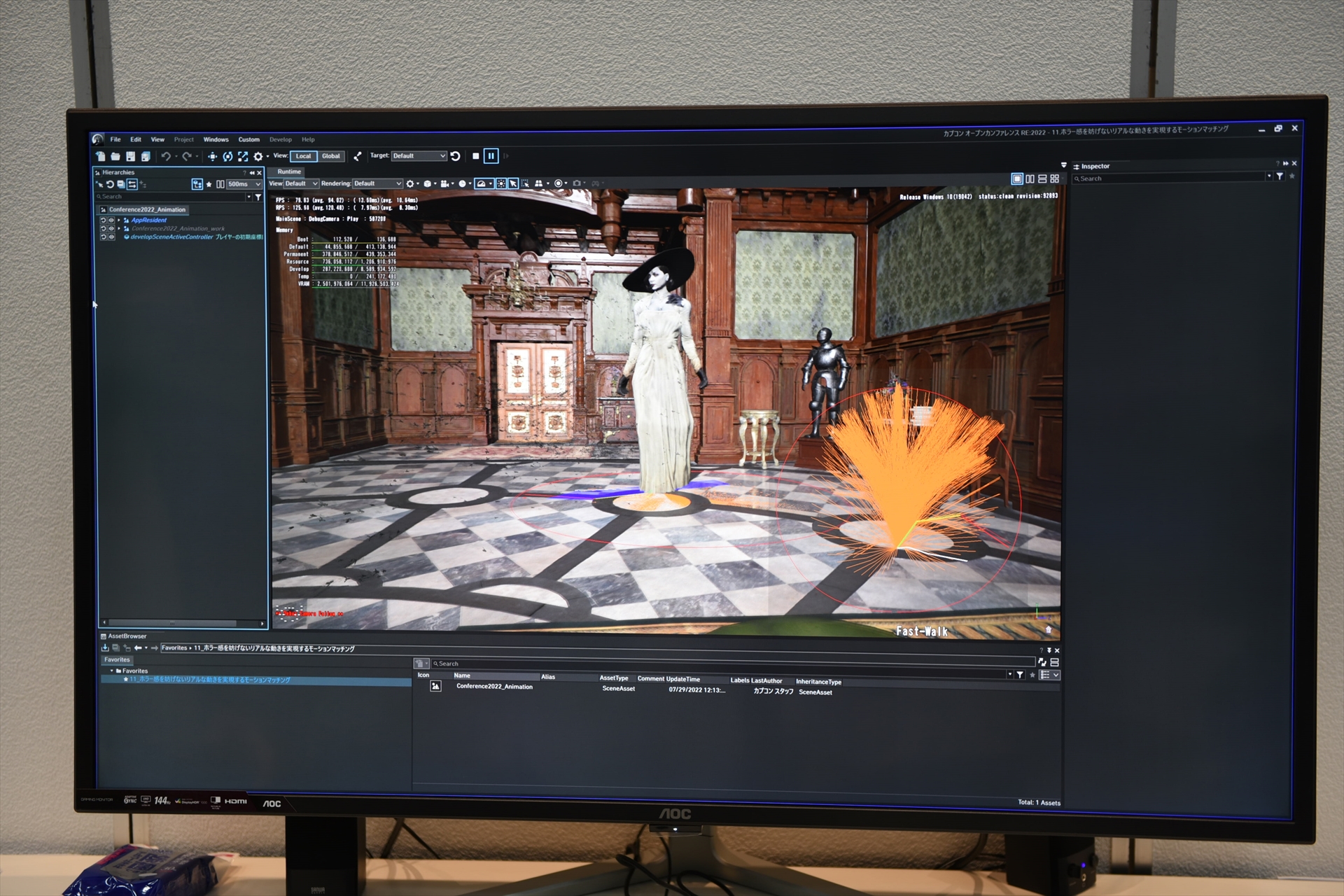Click the Name column header in AssetBrowser
Image resolution: width=1344 pixels, height=896 pixels.
462,676
